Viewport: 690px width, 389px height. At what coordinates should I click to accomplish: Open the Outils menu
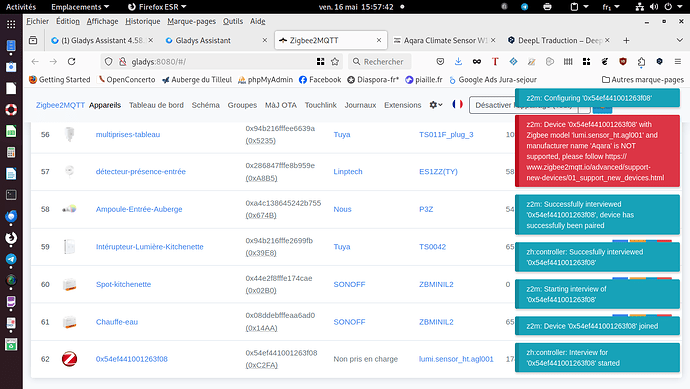tap(233, 21)
